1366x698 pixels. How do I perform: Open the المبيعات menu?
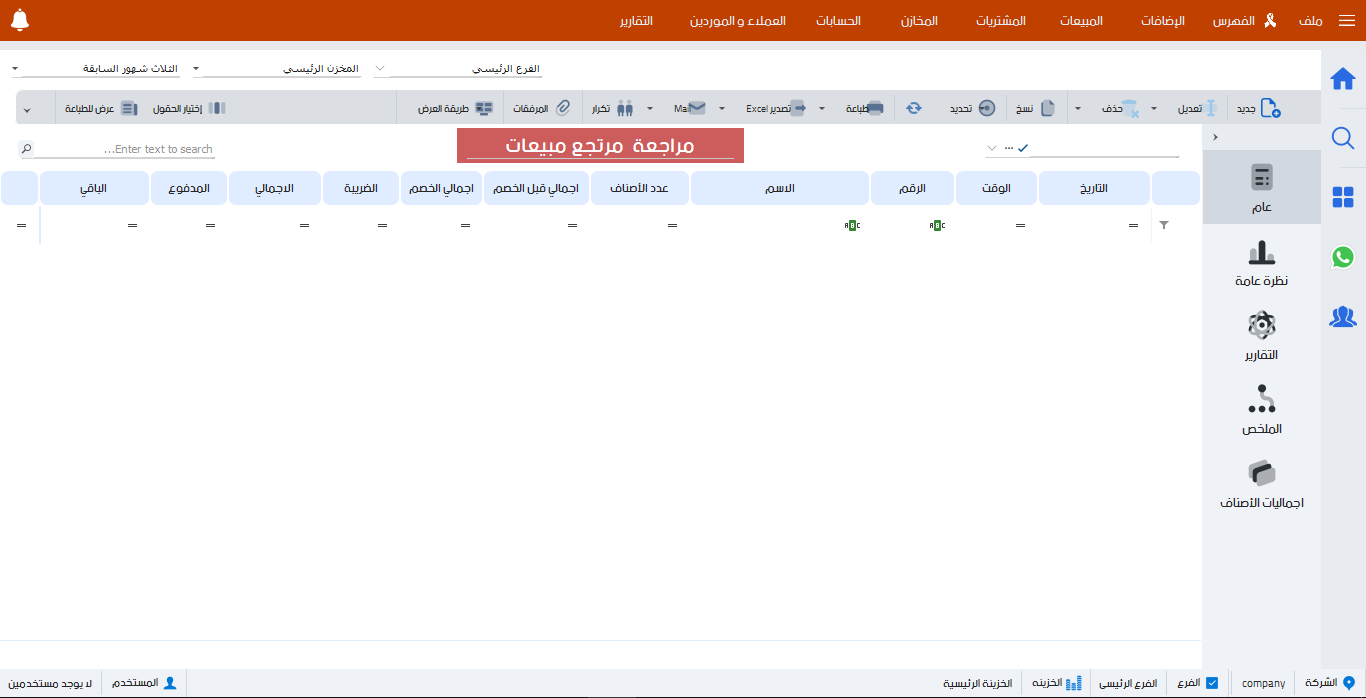1081,20
